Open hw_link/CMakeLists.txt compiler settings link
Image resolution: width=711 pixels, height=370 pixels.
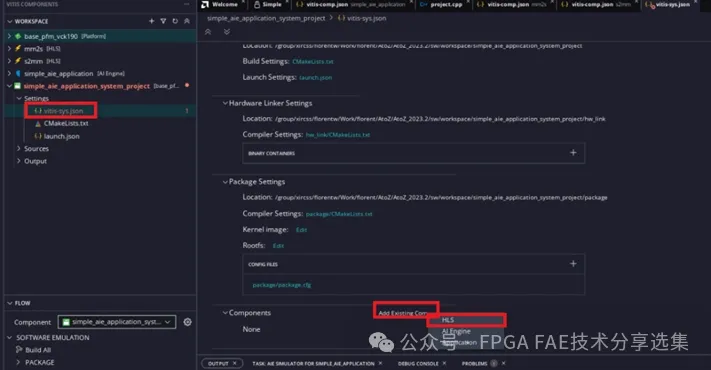338,135
